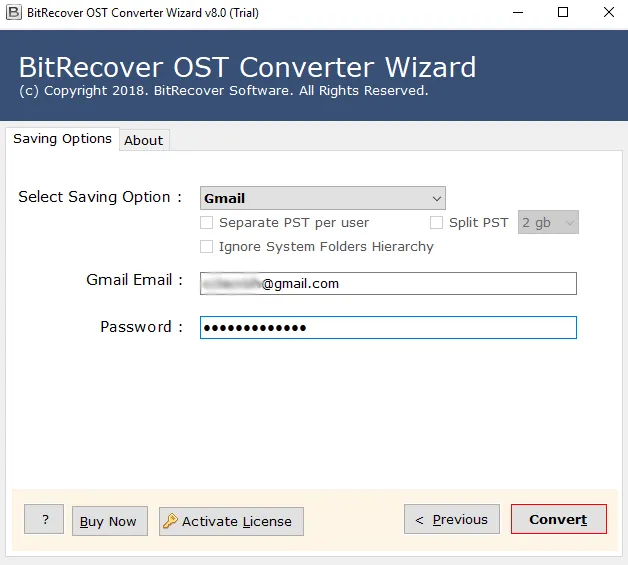Click the question mark help button
The image size is (628, 565).
pyautogui.click(x=44, y=519)
